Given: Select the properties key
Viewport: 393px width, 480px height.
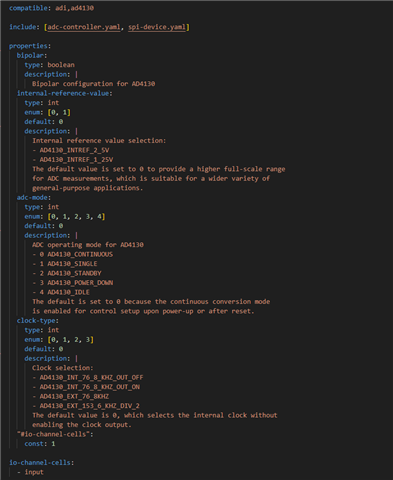Looking at the screenshot, I should coord(28,46).
